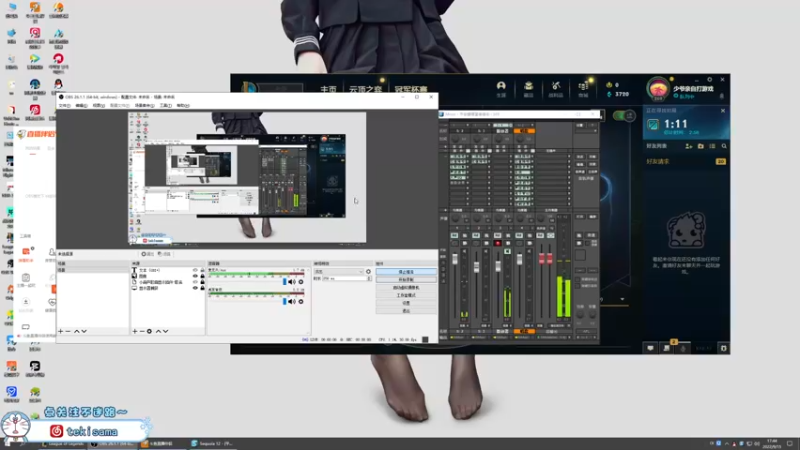Open chat icon at League client bottom bar
Screen dimensions: 800x450
click(x=650, y=348)
